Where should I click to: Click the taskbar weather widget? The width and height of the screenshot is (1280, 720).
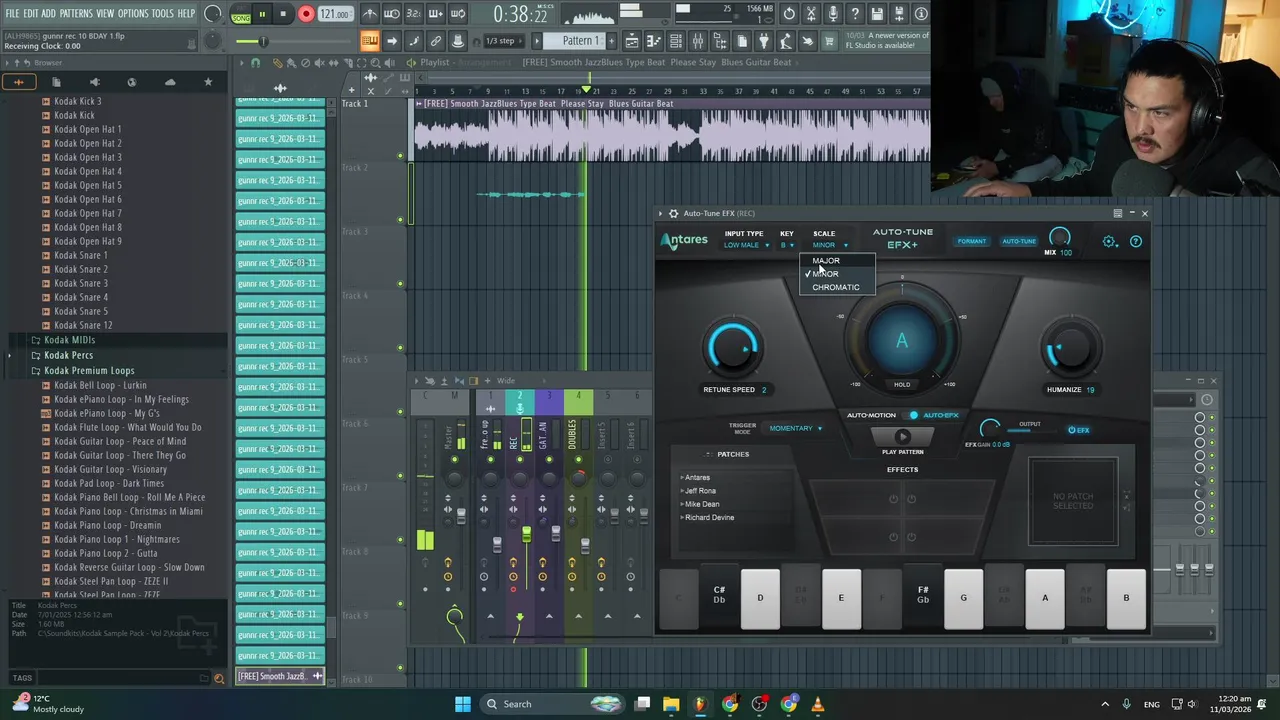click(47, 704)
